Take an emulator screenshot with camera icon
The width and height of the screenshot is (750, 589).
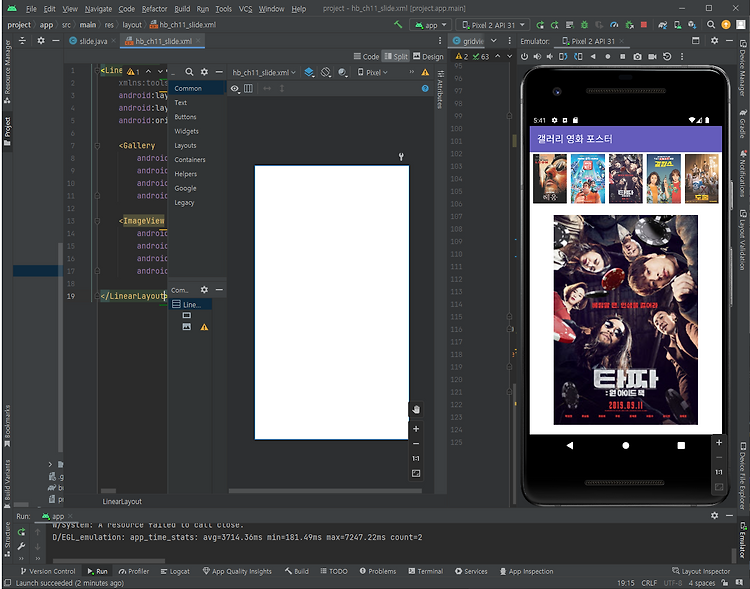[637, 56]
